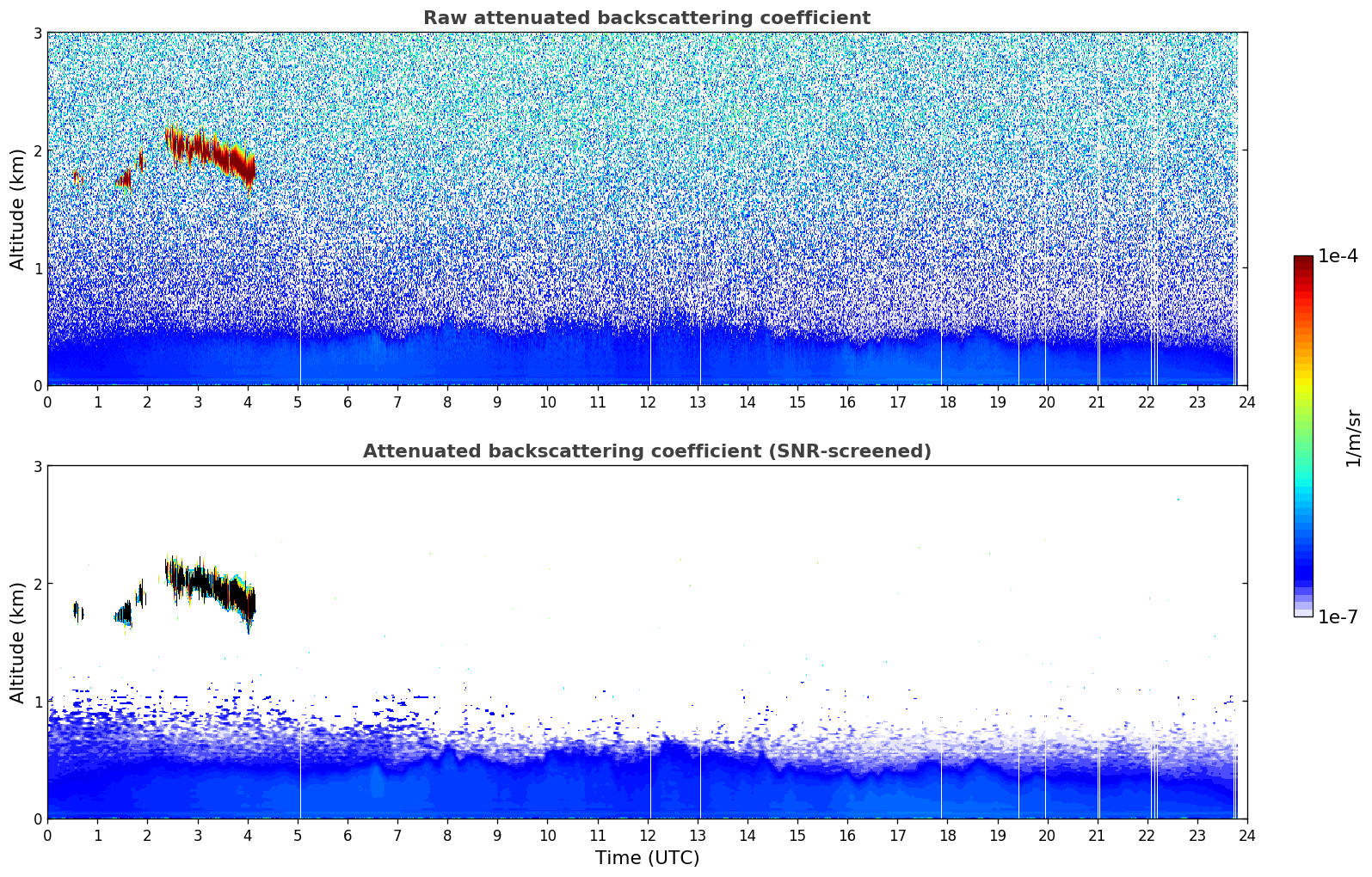
Task: Click the '6' tick on the top plot time axis
Action: pos(348,402)
